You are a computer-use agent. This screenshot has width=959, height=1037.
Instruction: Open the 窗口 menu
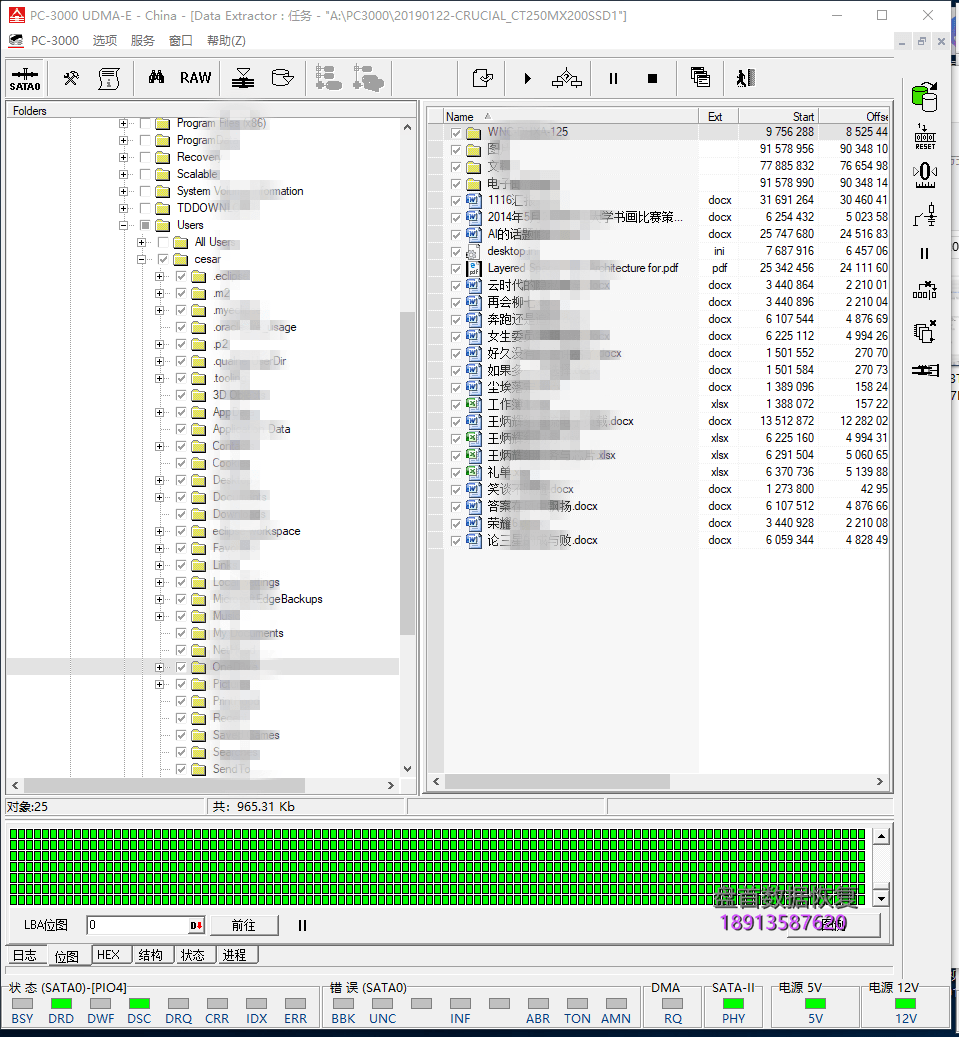tap(181, 40)
